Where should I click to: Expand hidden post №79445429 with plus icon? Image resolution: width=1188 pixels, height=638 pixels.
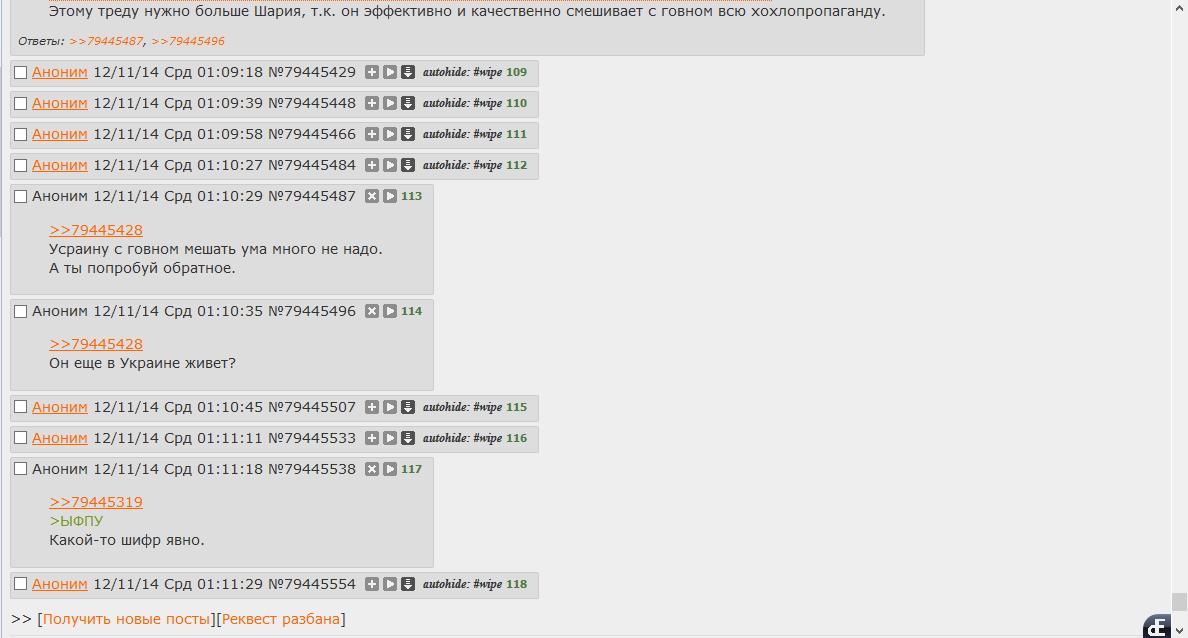(371, 72)
